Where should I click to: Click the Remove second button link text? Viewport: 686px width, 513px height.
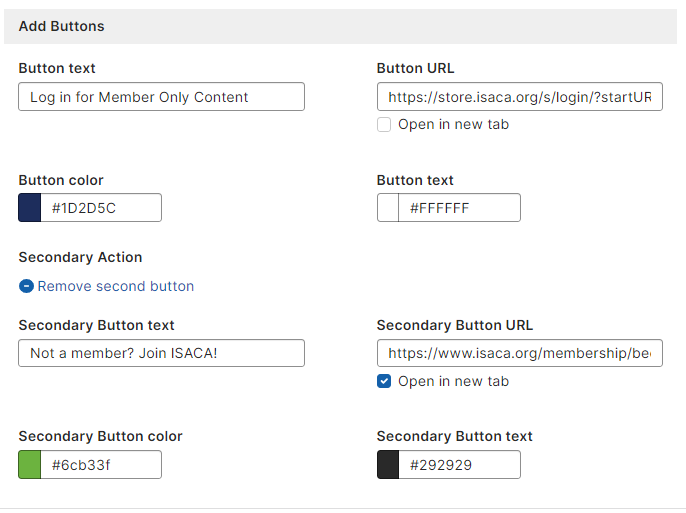click(116, 286)
